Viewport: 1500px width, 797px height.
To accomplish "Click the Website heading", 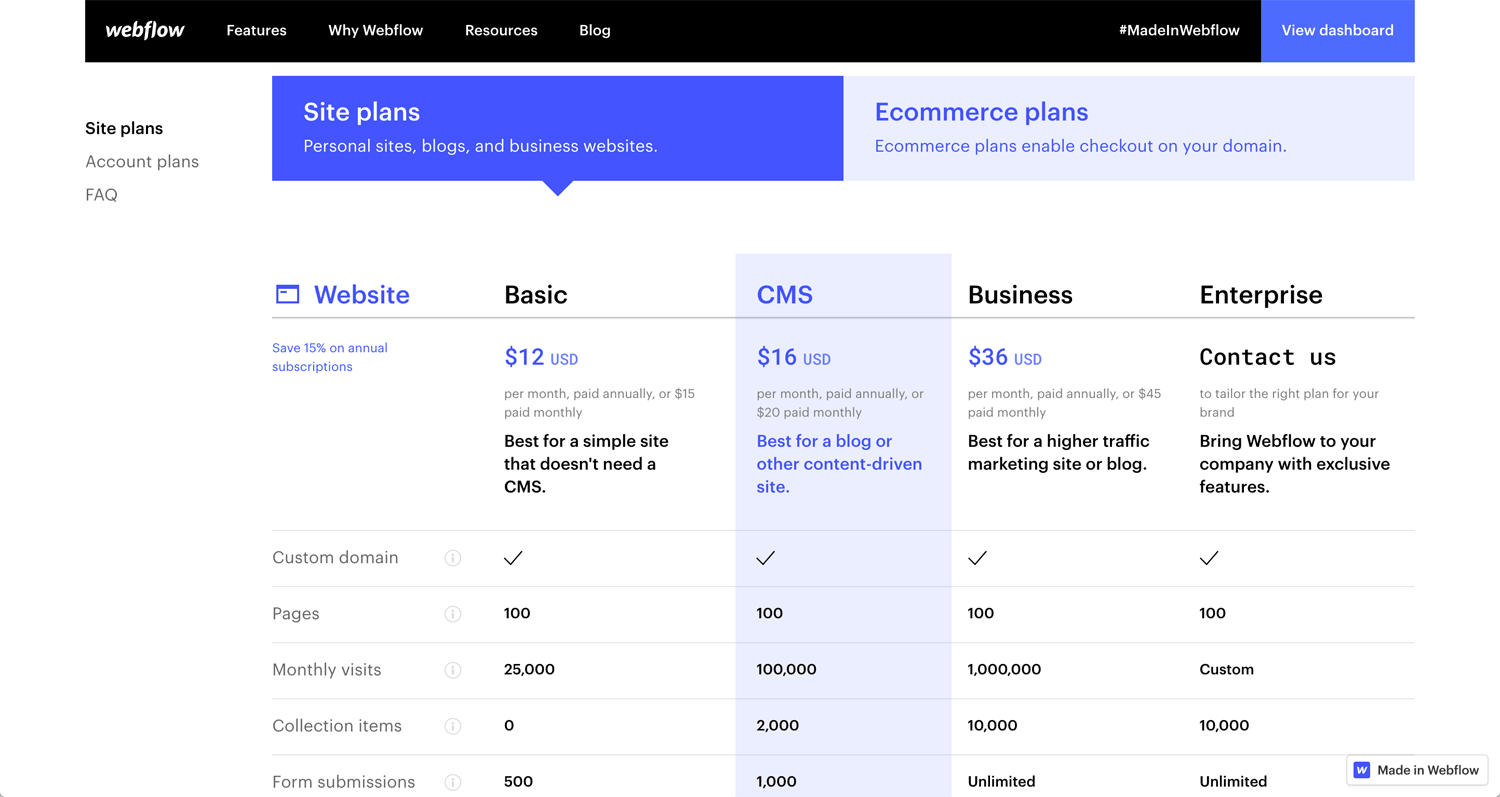I will pos(362,294).
